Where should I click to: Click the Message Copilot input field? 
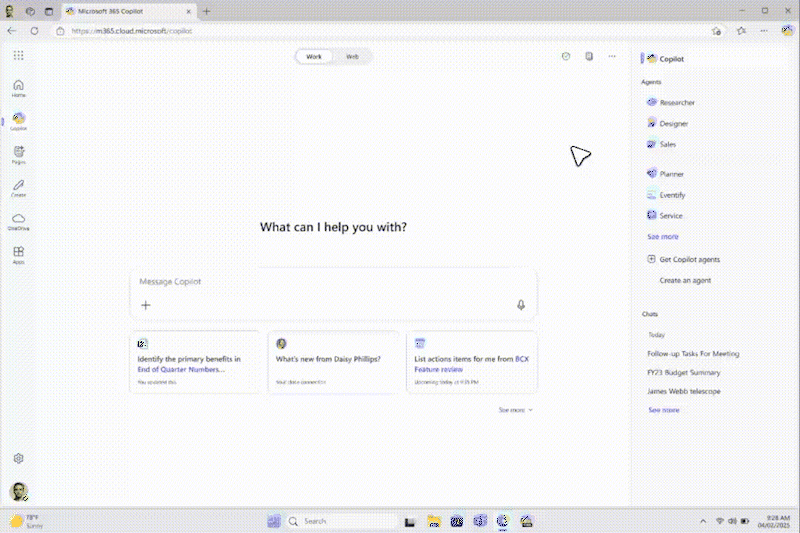(333, 282)
